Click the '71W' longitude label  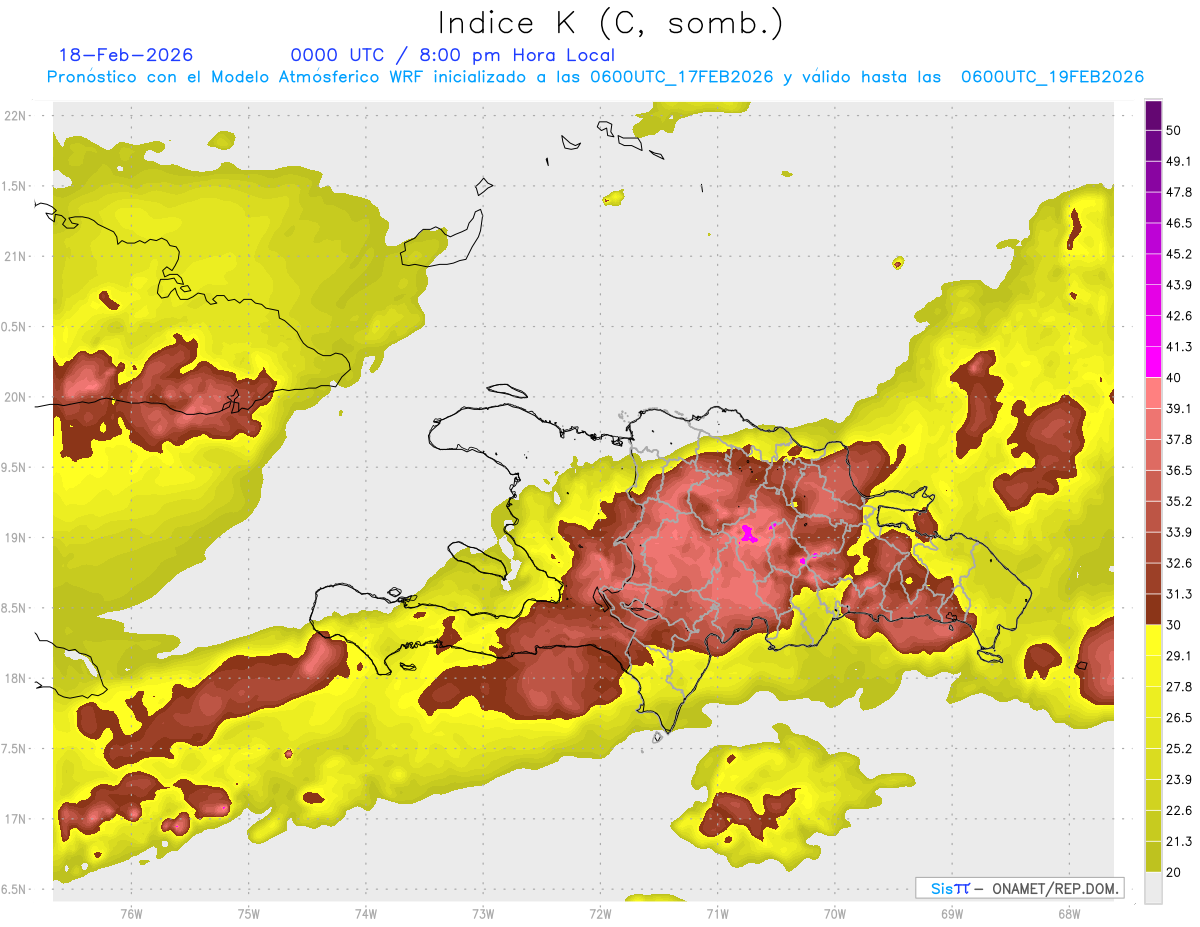click(717, 914)
